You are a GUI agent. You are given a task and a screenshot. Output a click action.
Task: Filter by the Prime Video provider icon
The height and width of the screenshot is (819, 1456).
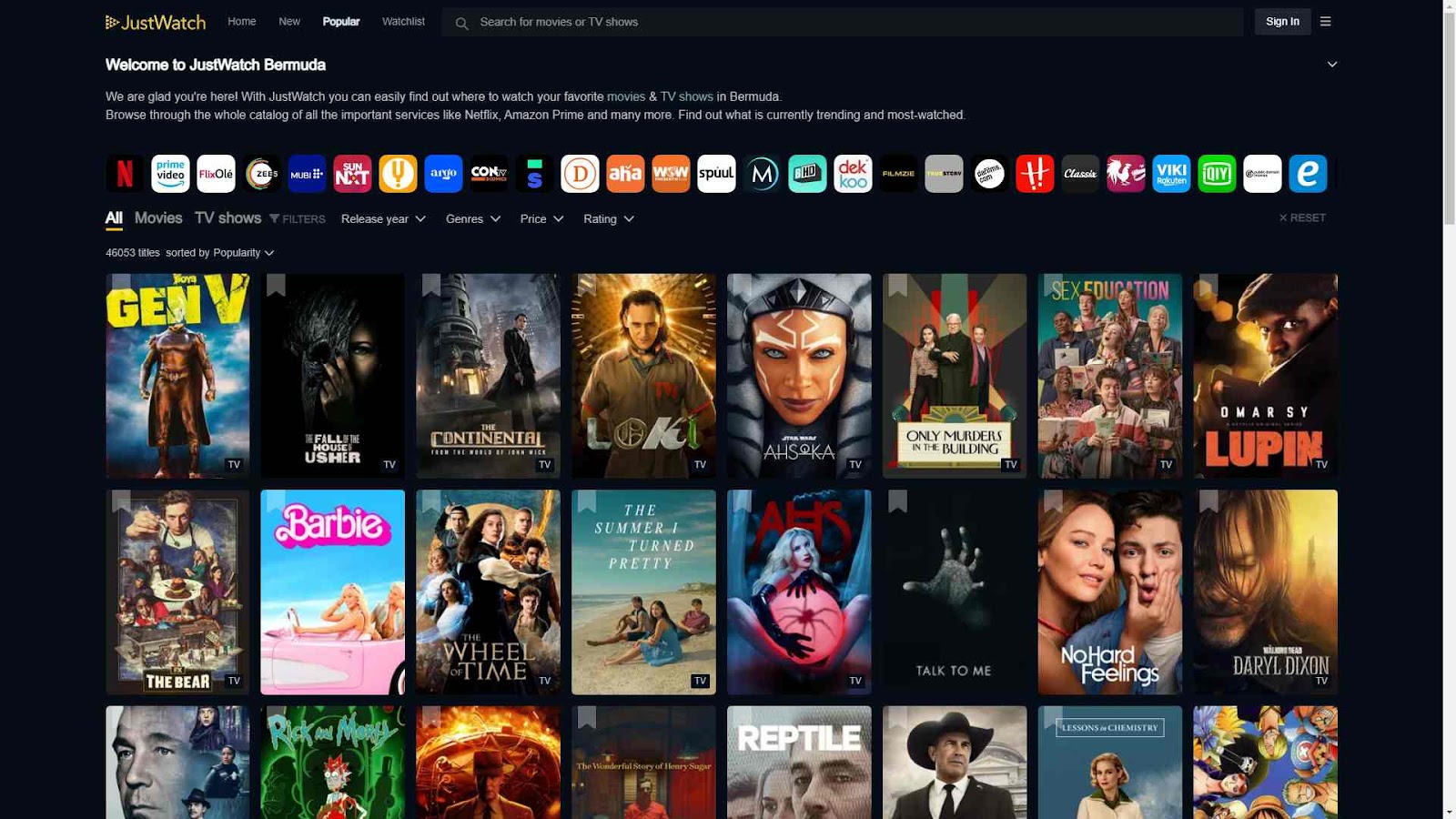pyautogui.click(x=170, y=174)
